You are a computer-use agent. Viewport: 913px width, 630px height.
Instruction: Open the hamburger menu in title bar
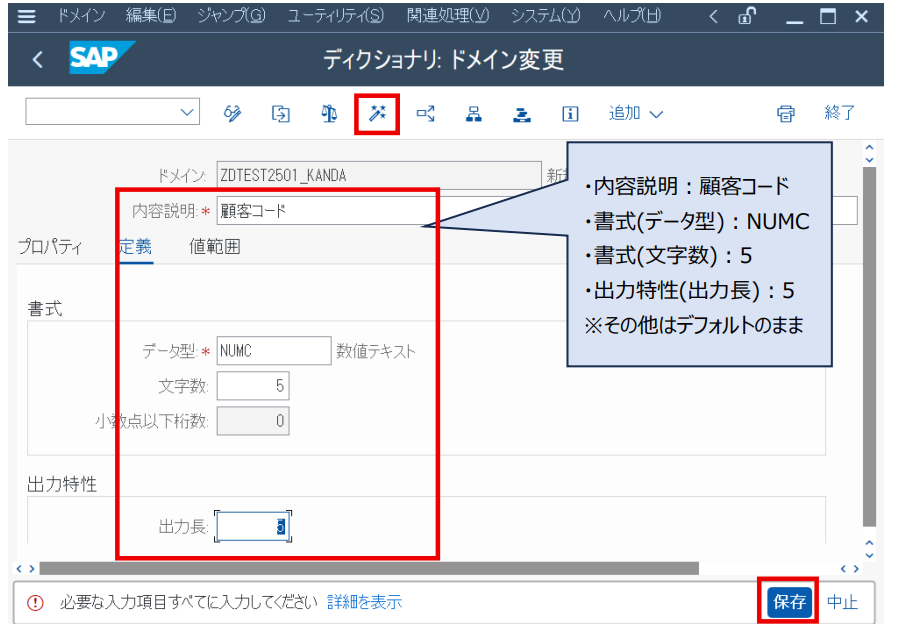point(27,16)
